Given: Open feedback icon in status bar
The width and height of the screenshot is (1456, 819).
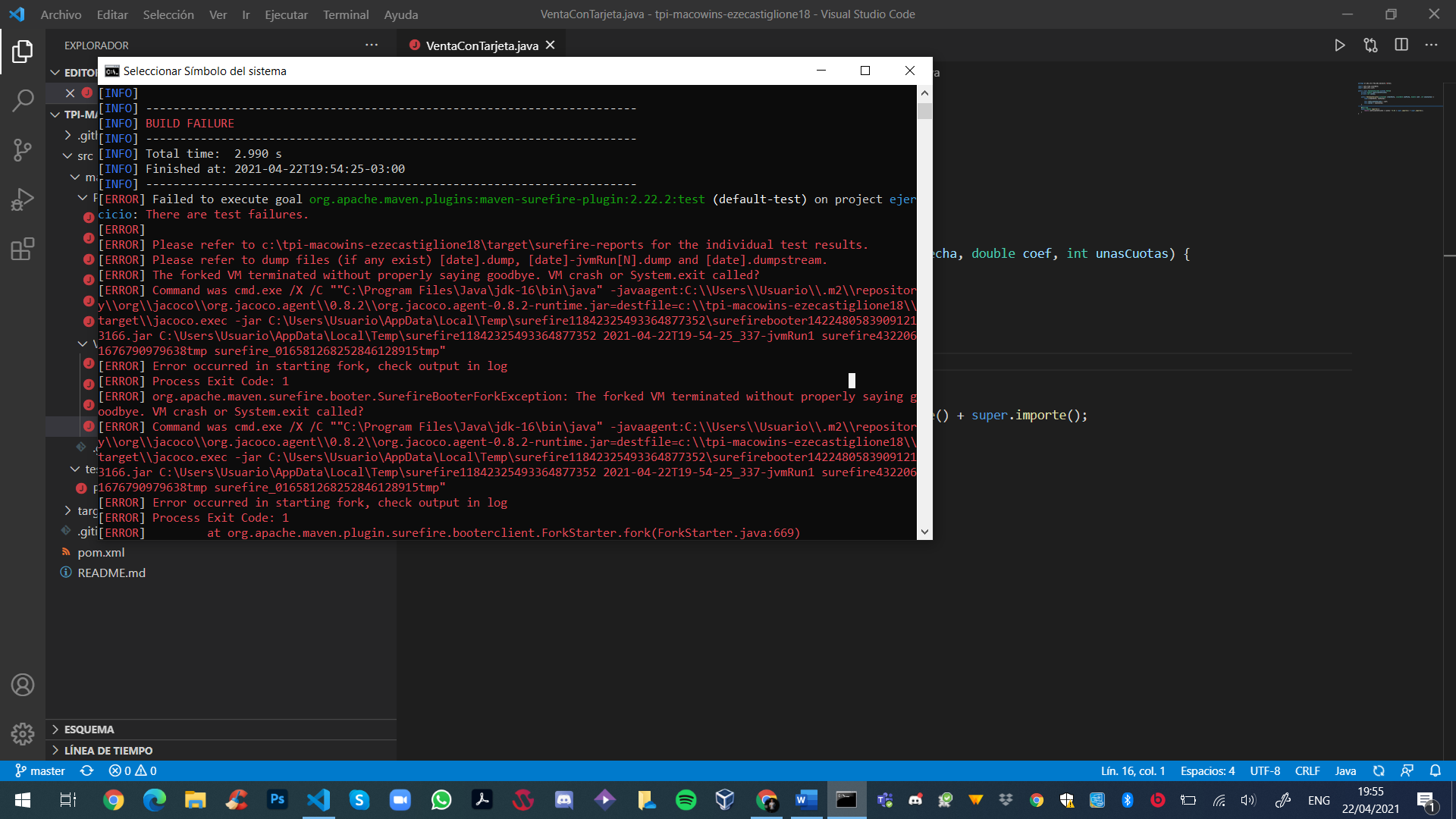Looking at the screenshot, I should click(x=1407, y=770).
